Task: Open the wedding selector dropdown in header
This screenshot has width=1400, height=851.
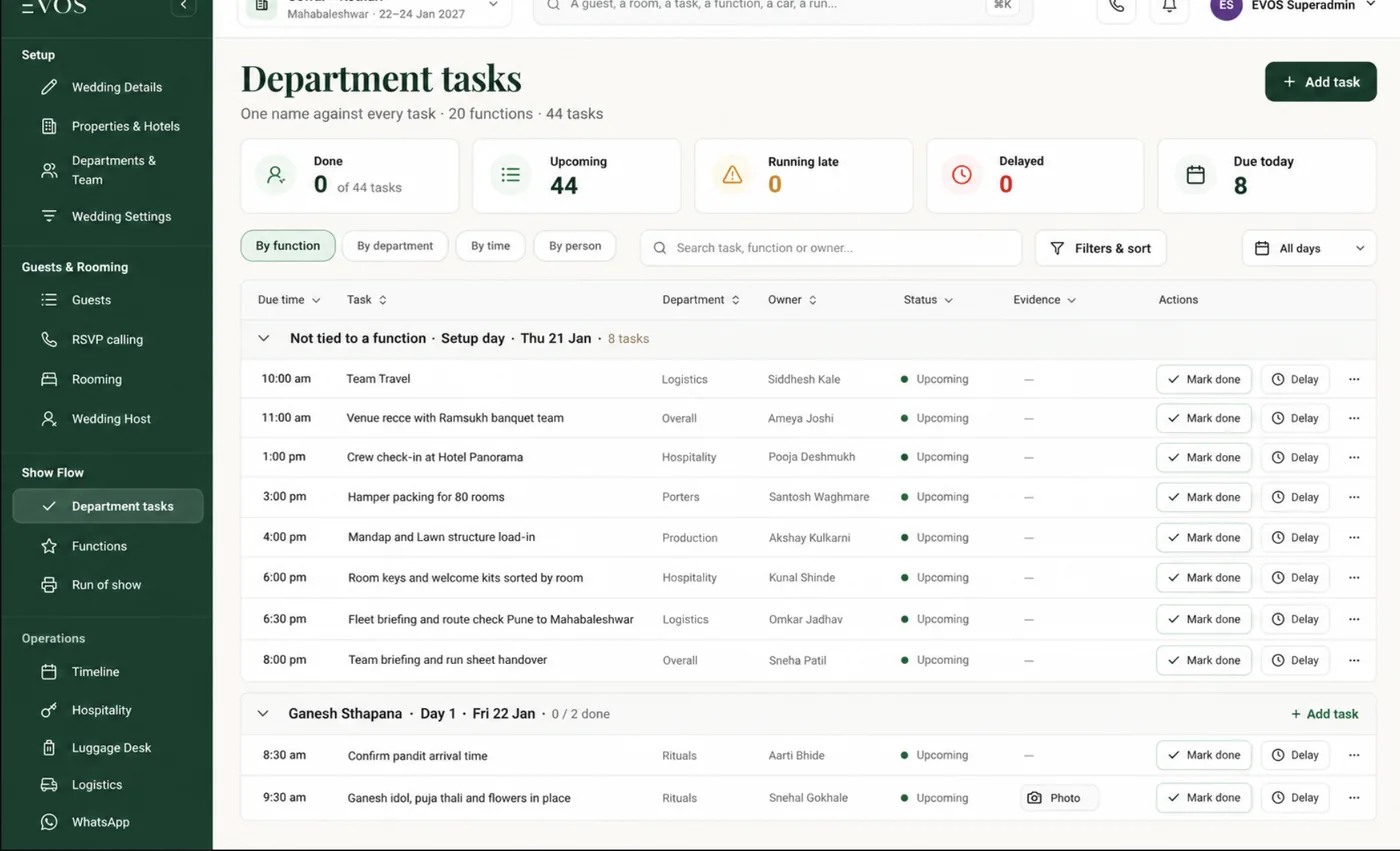Action: (x=374, y=10)
